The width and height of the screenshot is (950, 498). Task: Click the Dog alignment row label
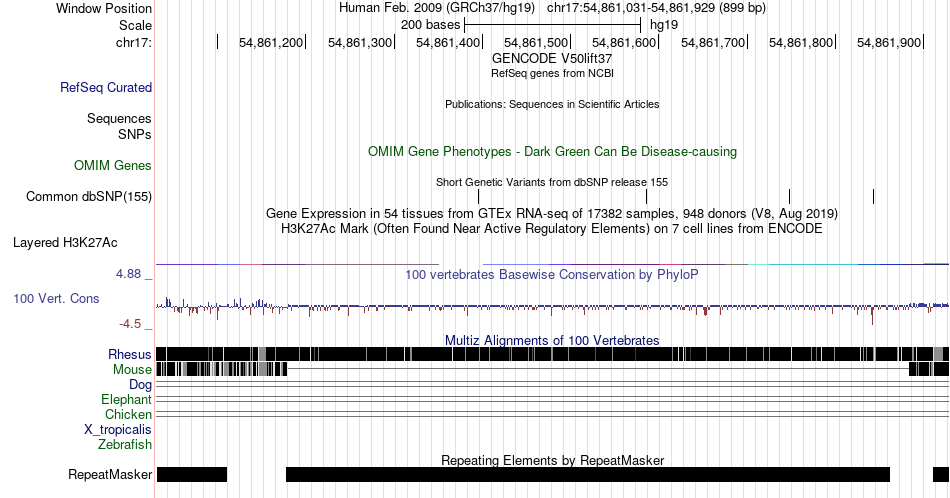141,385
